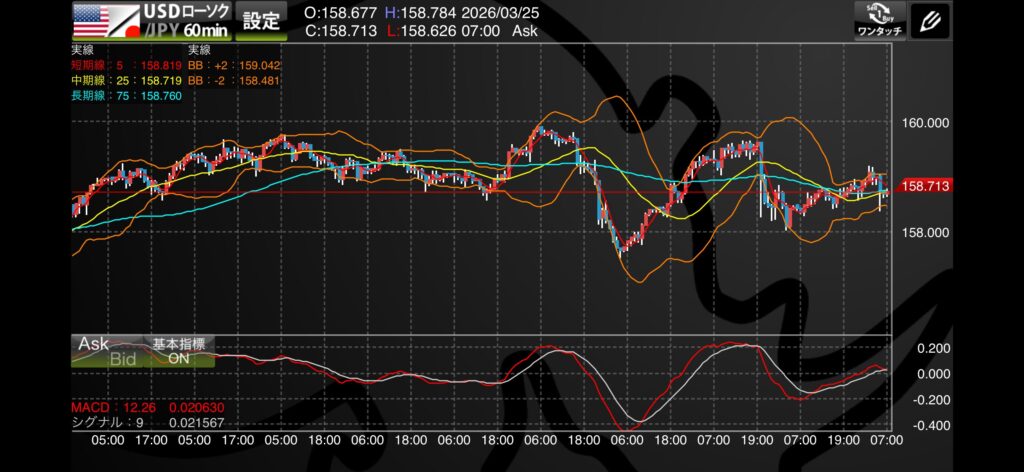Viewport: 1024px width, 472px height.
Task: Tap the BB +2 upper band legend
Action: [233, 64]
